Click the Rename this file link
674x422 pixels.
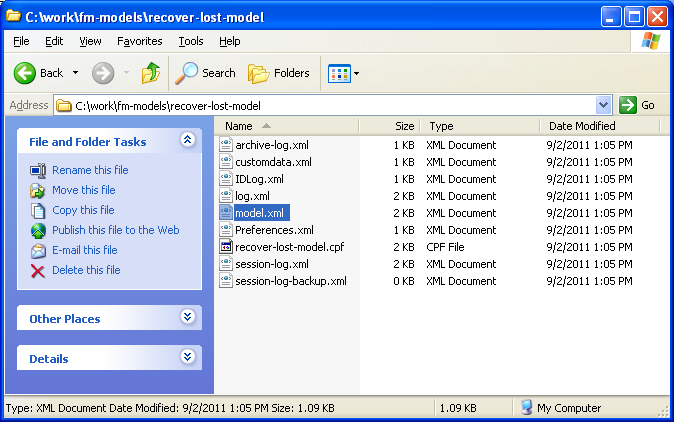[x=90, y=170]
